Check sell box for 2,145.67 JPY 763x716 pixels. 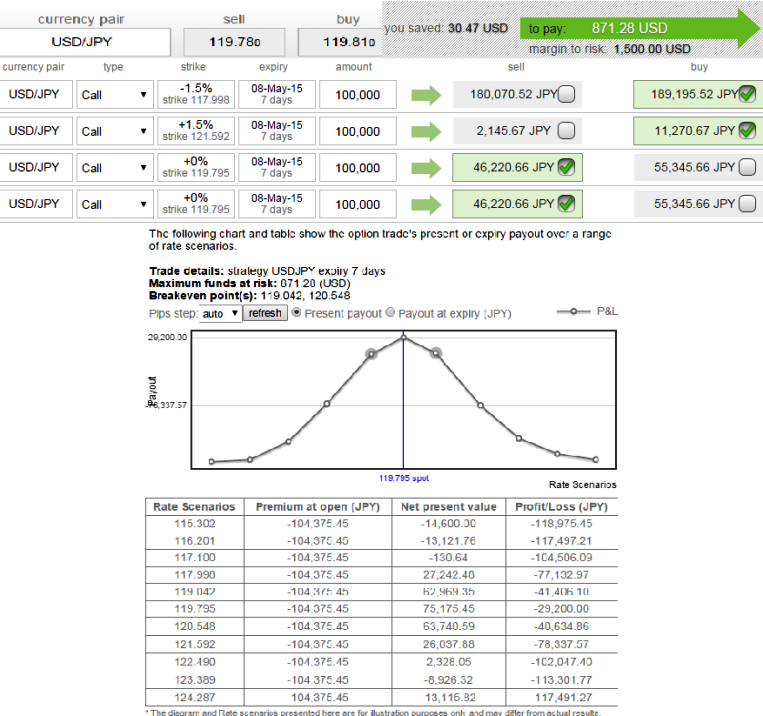point(566,131)
